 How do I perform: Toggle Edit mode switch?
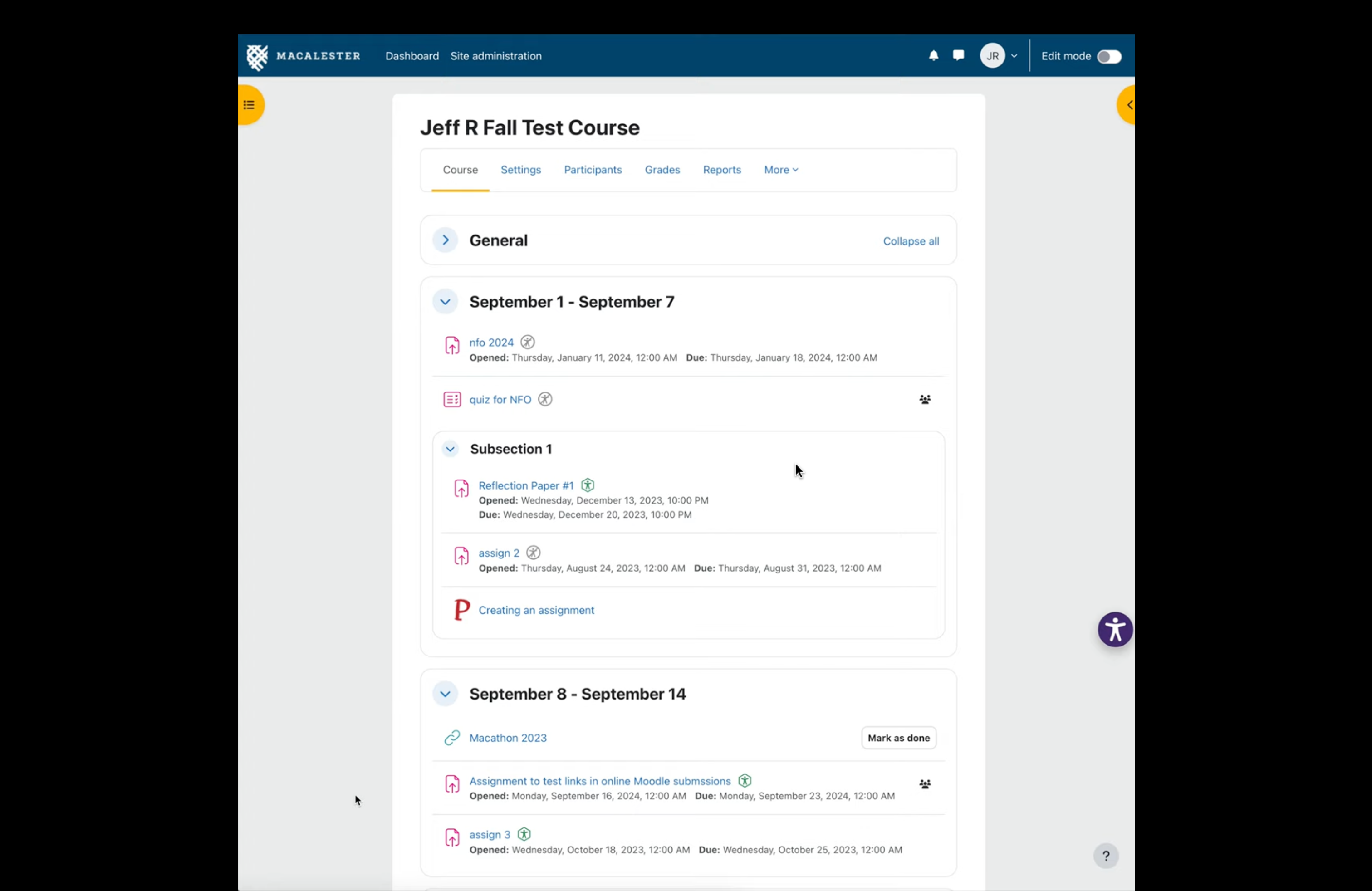(1108, 56)
